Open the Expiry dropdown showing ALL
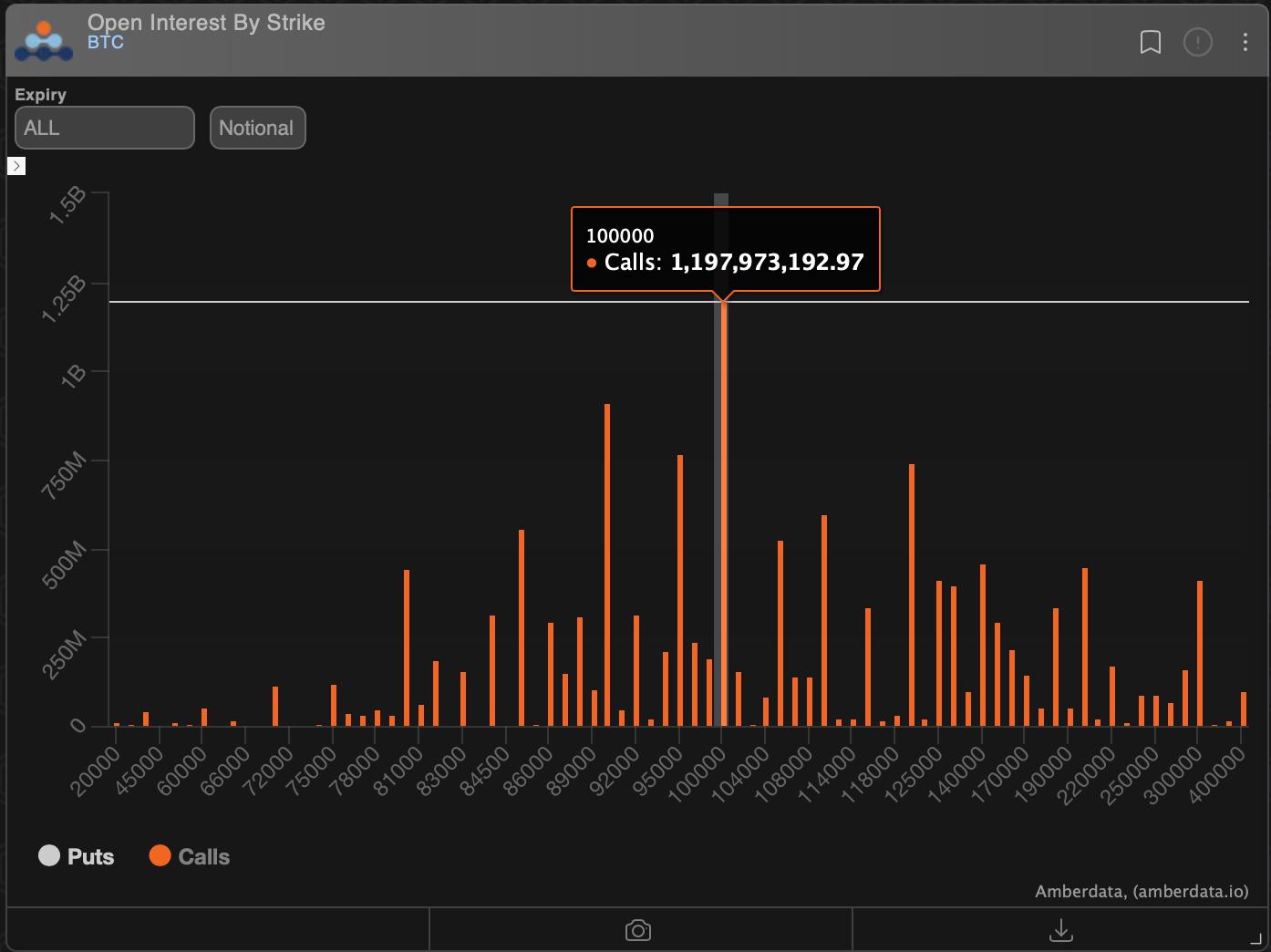The image size is (1271, 952). pos(104,128)
